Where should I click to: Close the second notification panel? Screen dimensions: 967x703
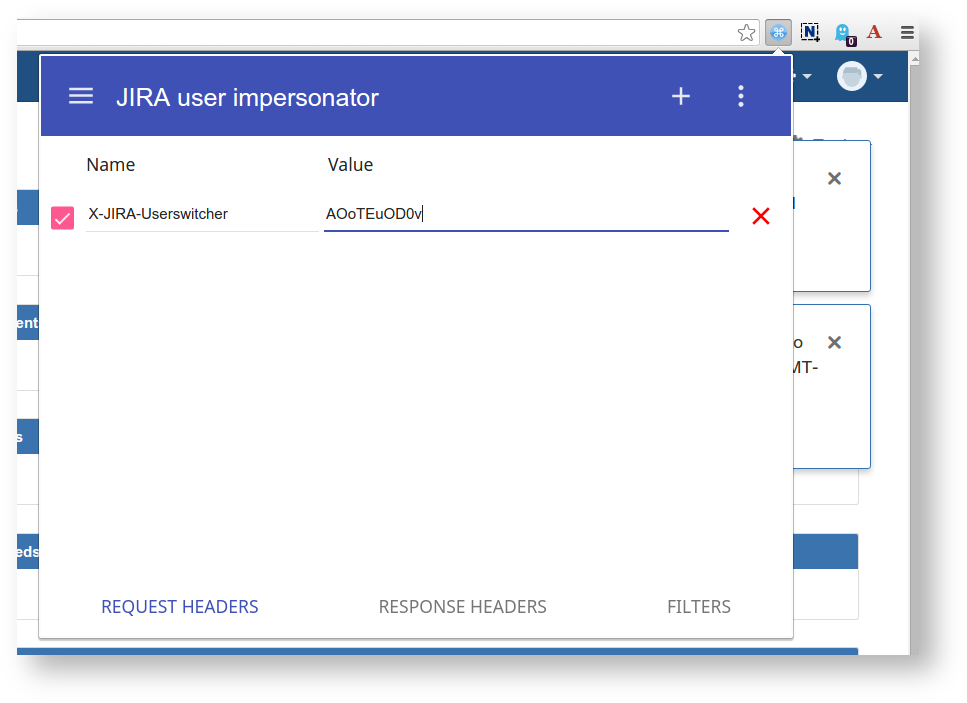(835, 342)
